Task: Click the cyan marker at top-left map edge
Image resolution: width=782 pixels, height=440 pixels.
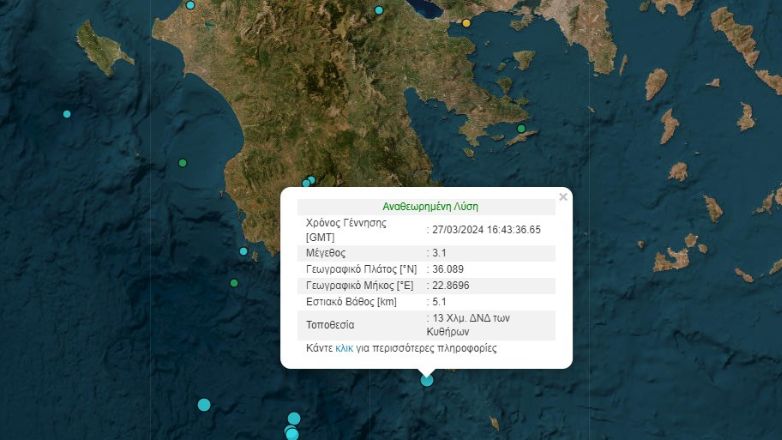Action: pos(190,5)
